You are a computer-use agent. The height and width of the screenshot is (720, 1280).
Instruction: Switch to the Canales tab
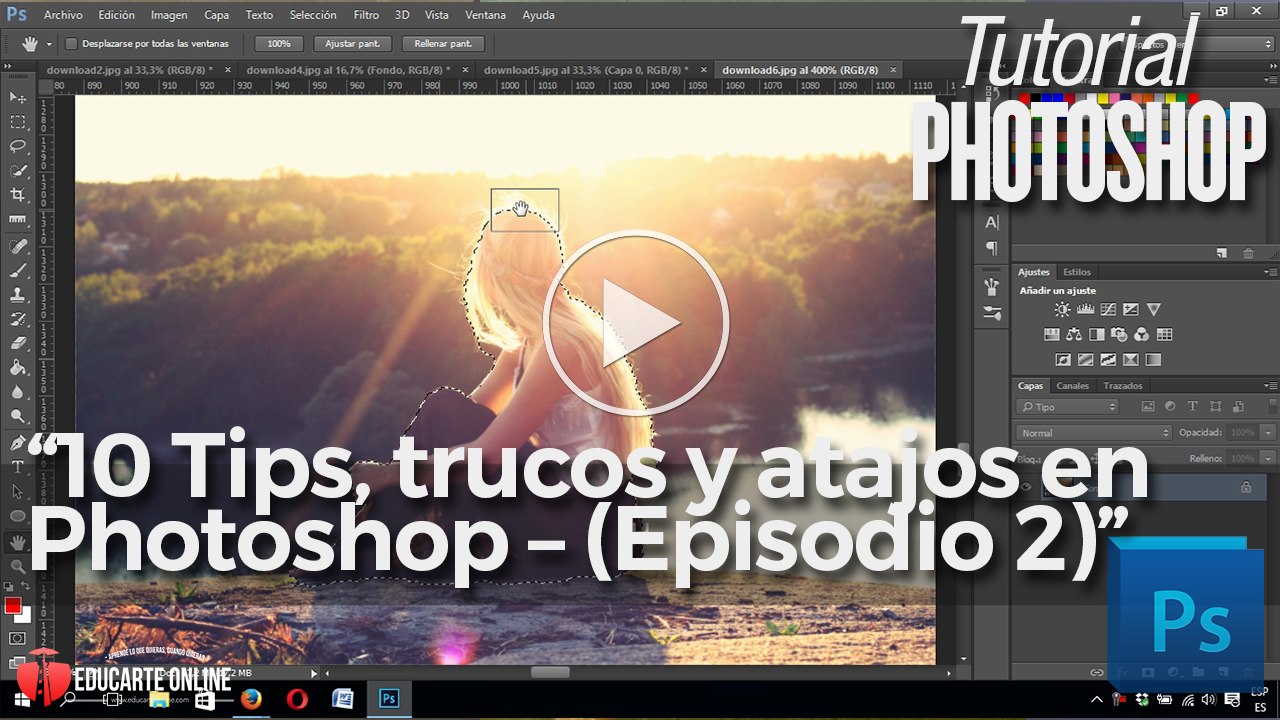(1073, 386)
